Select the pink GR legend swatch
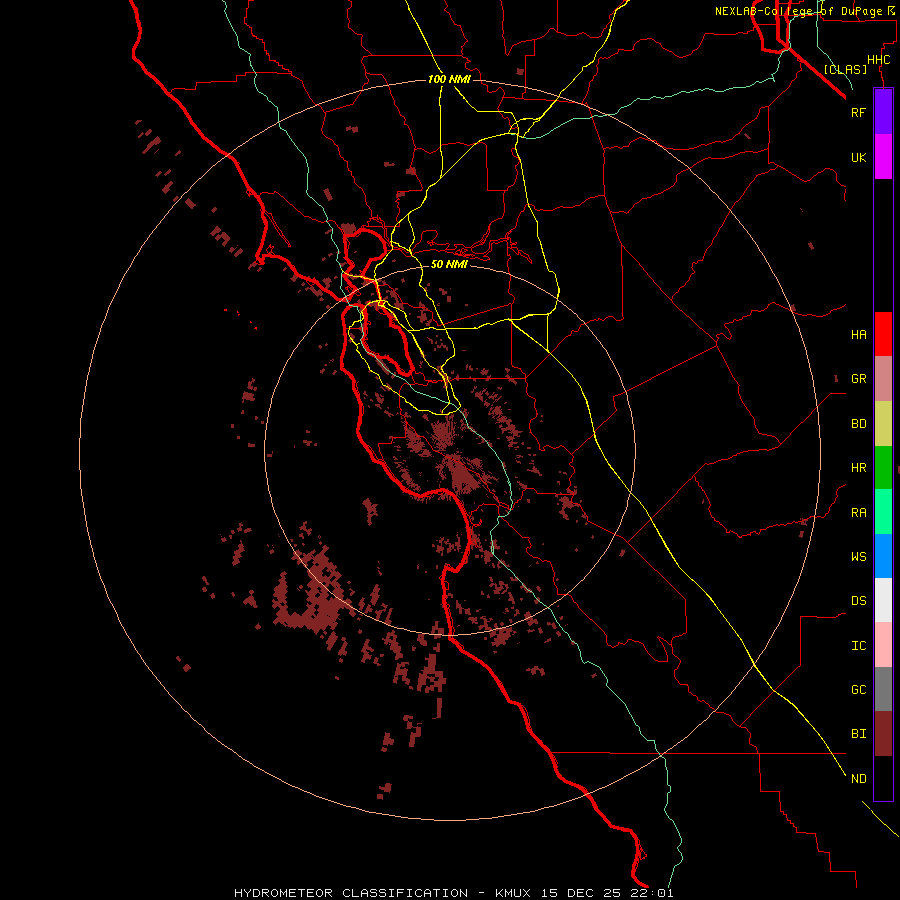The image size is (900, 900). click(883, 379)
